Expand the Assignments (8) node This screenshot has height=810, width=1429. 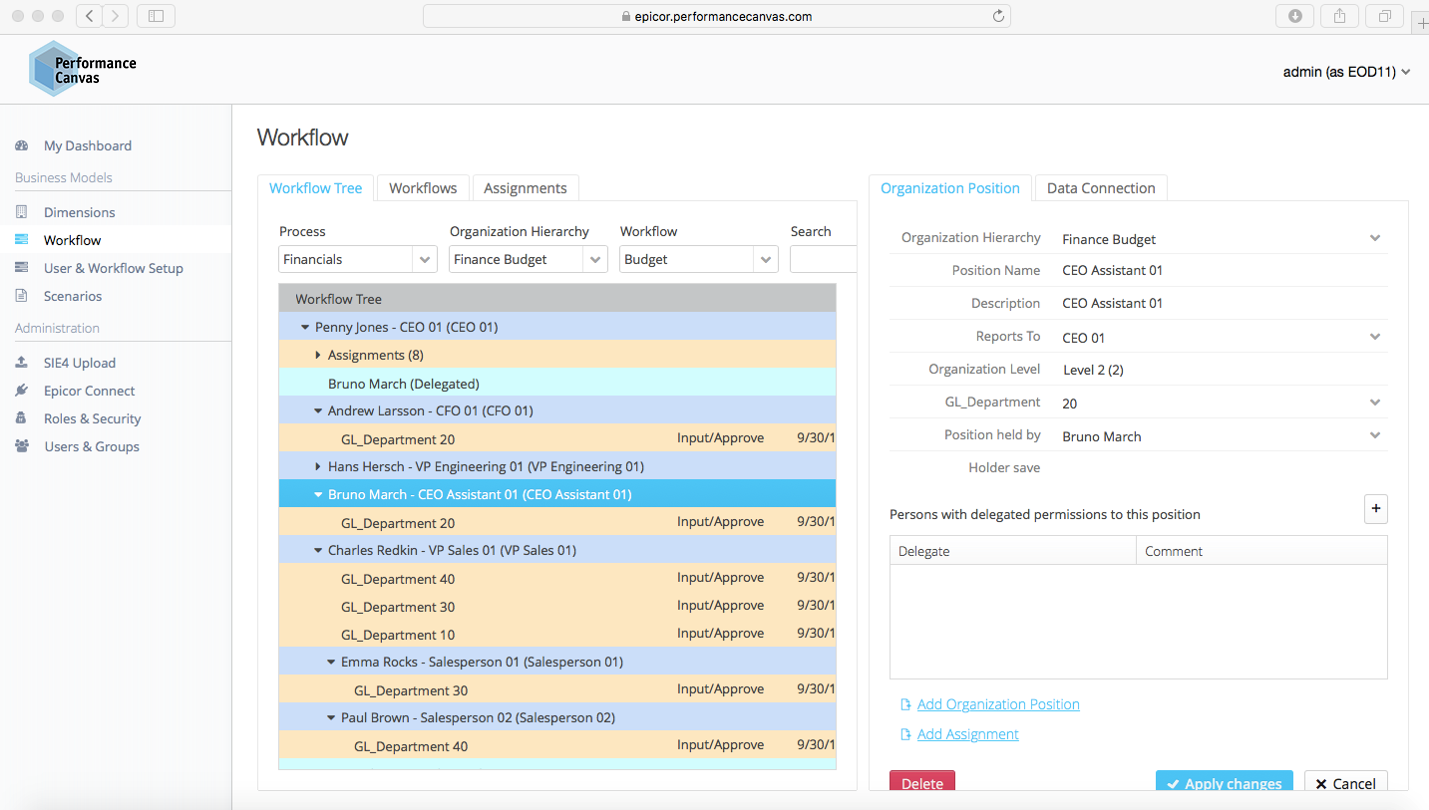pyautogui.click(x=322, y=354)
